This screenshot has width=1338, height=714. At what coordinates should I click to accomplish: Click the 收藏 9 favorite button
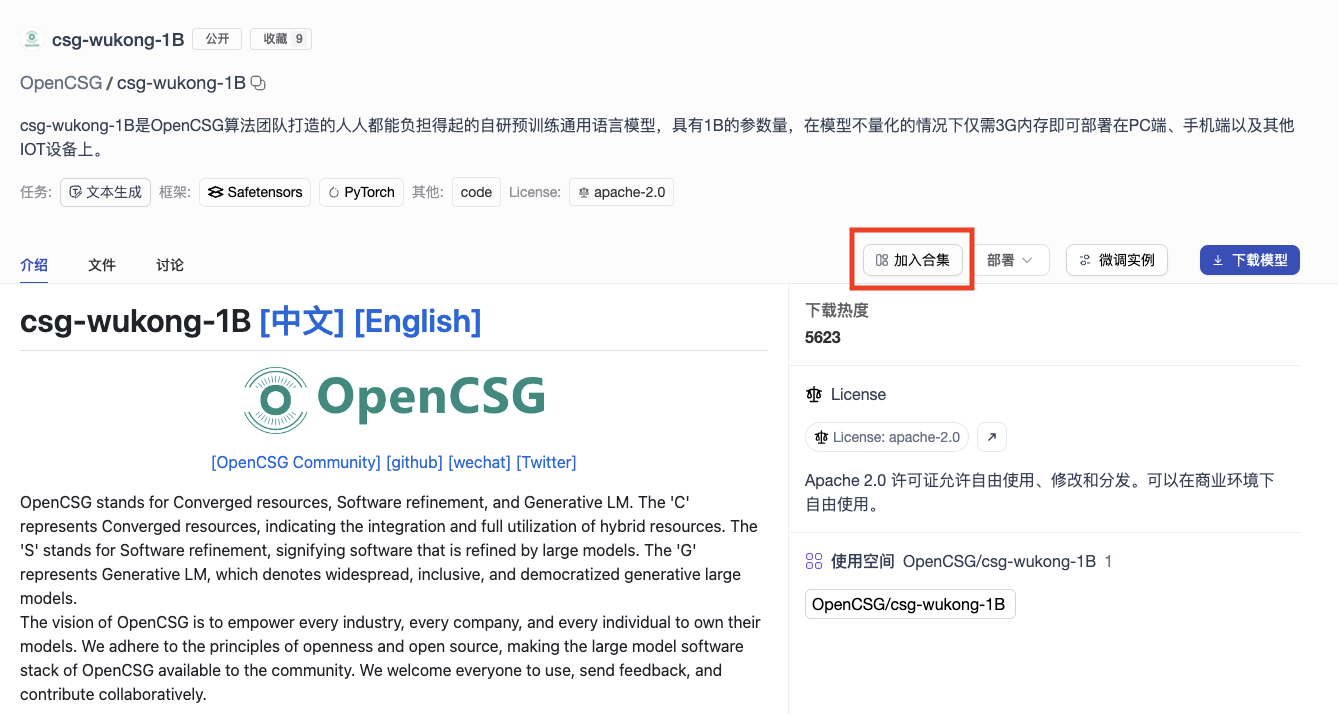(281, 39)
